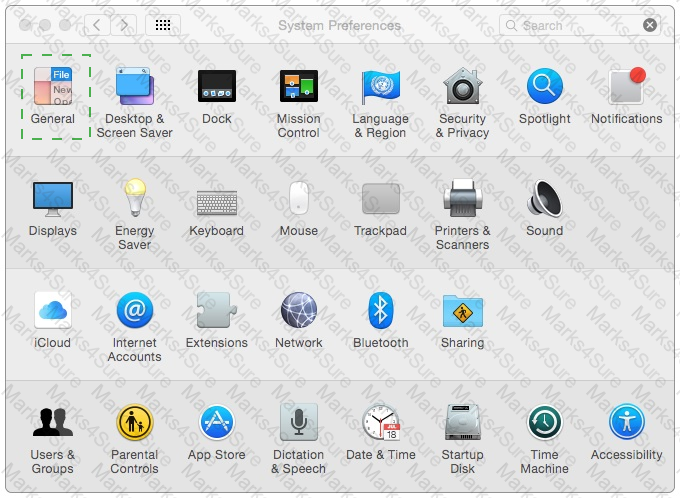Click into the Search field
Image resolution: width=680 pixels, height=498 pixels.
click(x=580, y=25)
